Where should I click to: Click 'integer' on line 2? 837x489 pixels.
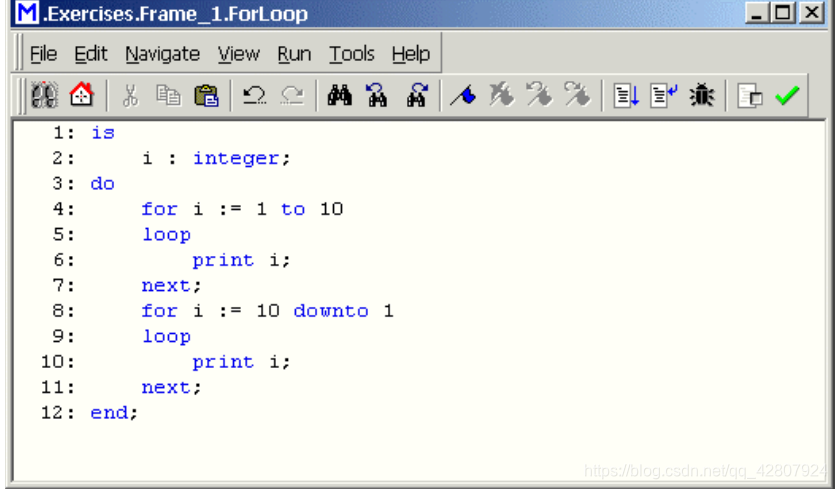[x=235, y=159]
